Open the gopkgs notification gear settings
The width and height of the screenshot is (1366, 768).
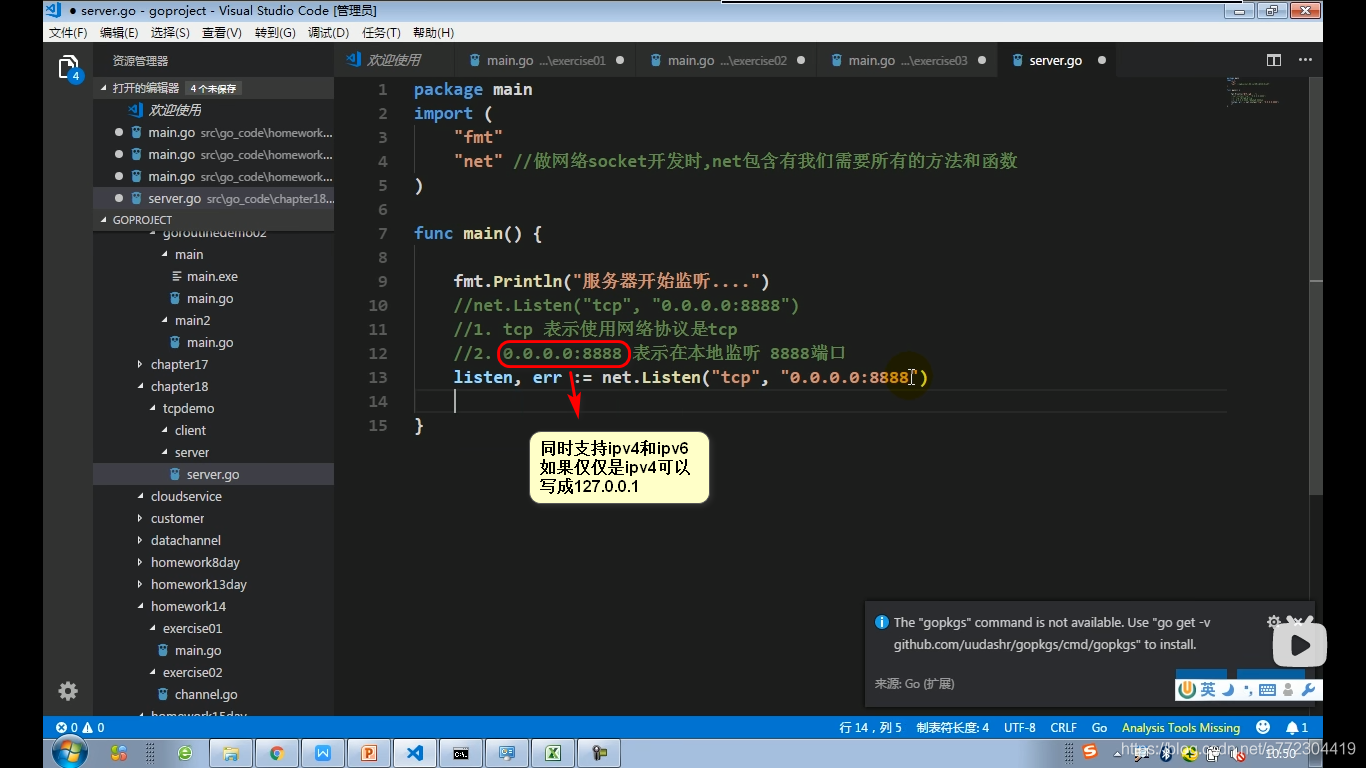pyautogui.click(x=1274, y=622)
